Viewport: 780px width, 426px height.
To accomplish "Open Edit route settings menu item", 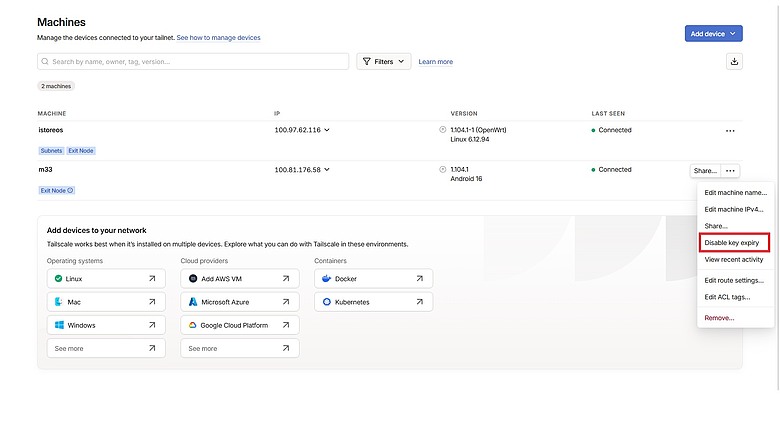I will tap(735, 280).
